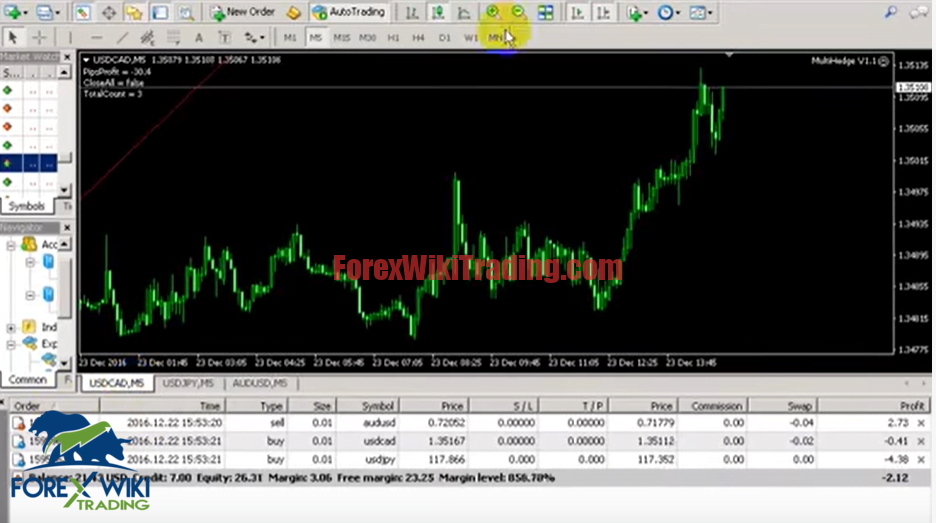Switch timeframe to H4
This screenshot has width=936, height=523.
click(x=418, y=38)
